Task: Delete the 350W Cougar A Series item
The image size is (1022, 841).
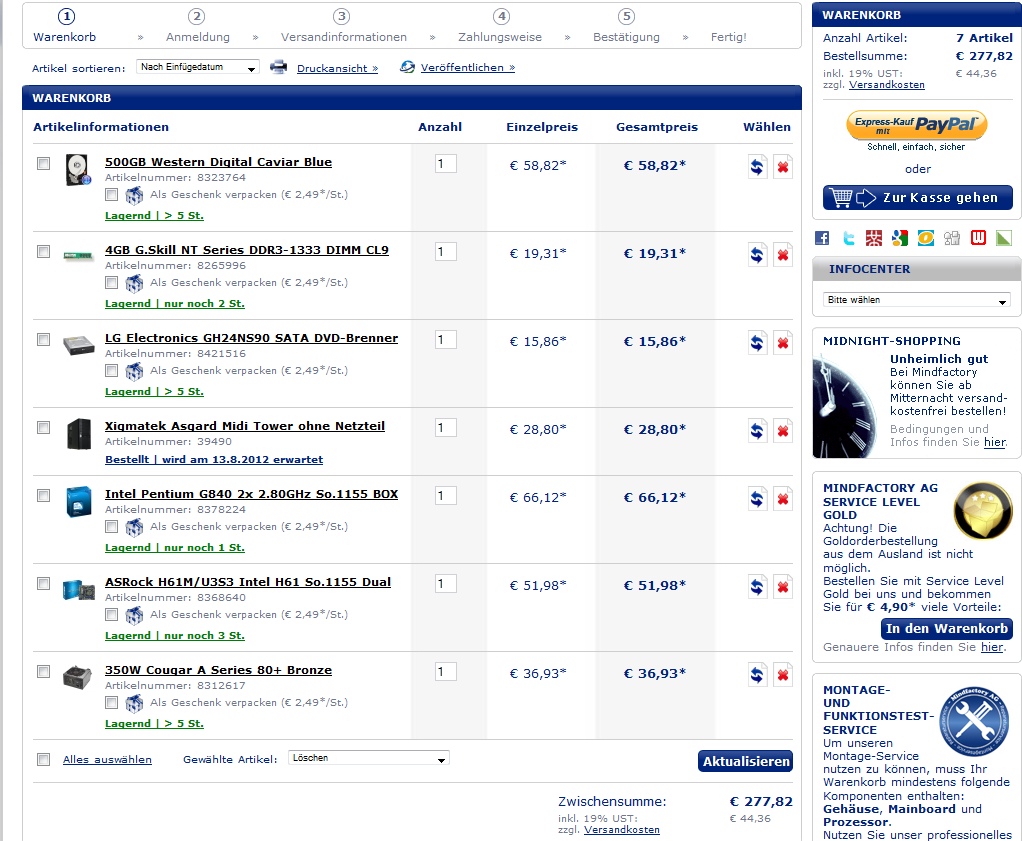Action: click(783, 675)
